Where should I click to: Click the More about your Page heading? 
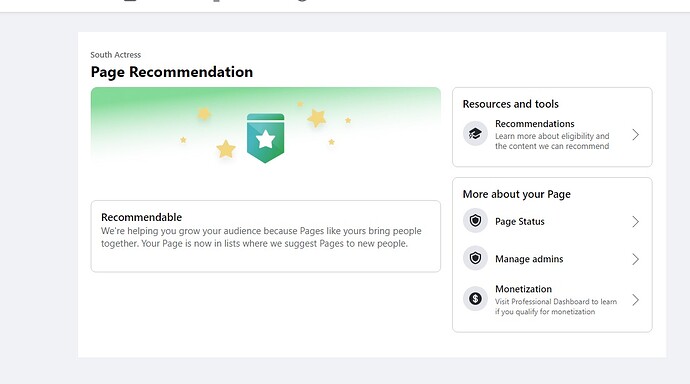click(x=517, y=194)
